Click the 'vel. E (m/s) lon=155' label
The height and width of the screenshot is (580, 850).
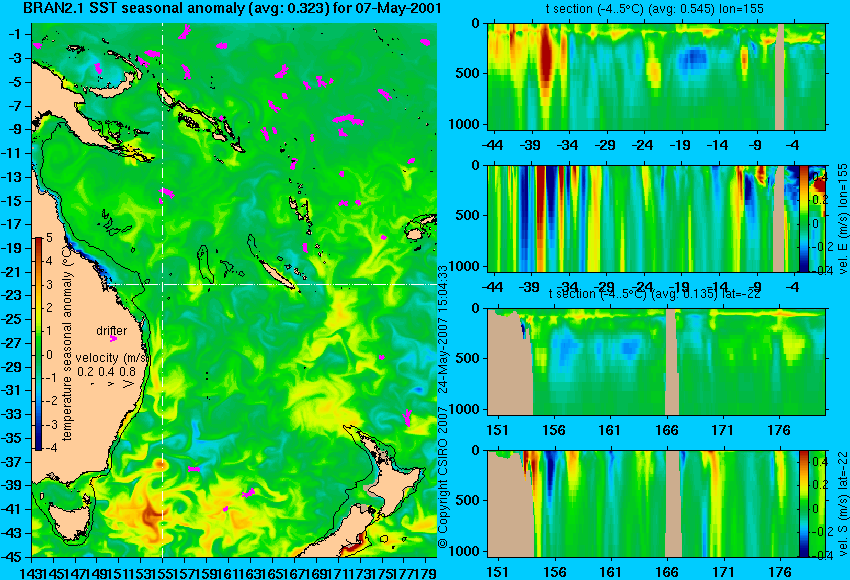click(842, 218)
